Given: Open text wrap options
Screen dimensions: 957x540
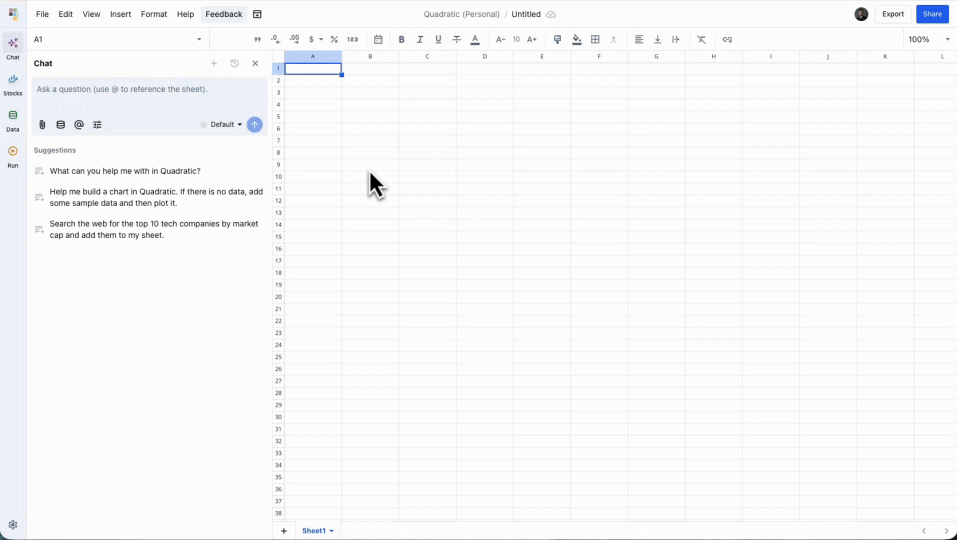Looking at the screenshot, I should pos(676,40).
